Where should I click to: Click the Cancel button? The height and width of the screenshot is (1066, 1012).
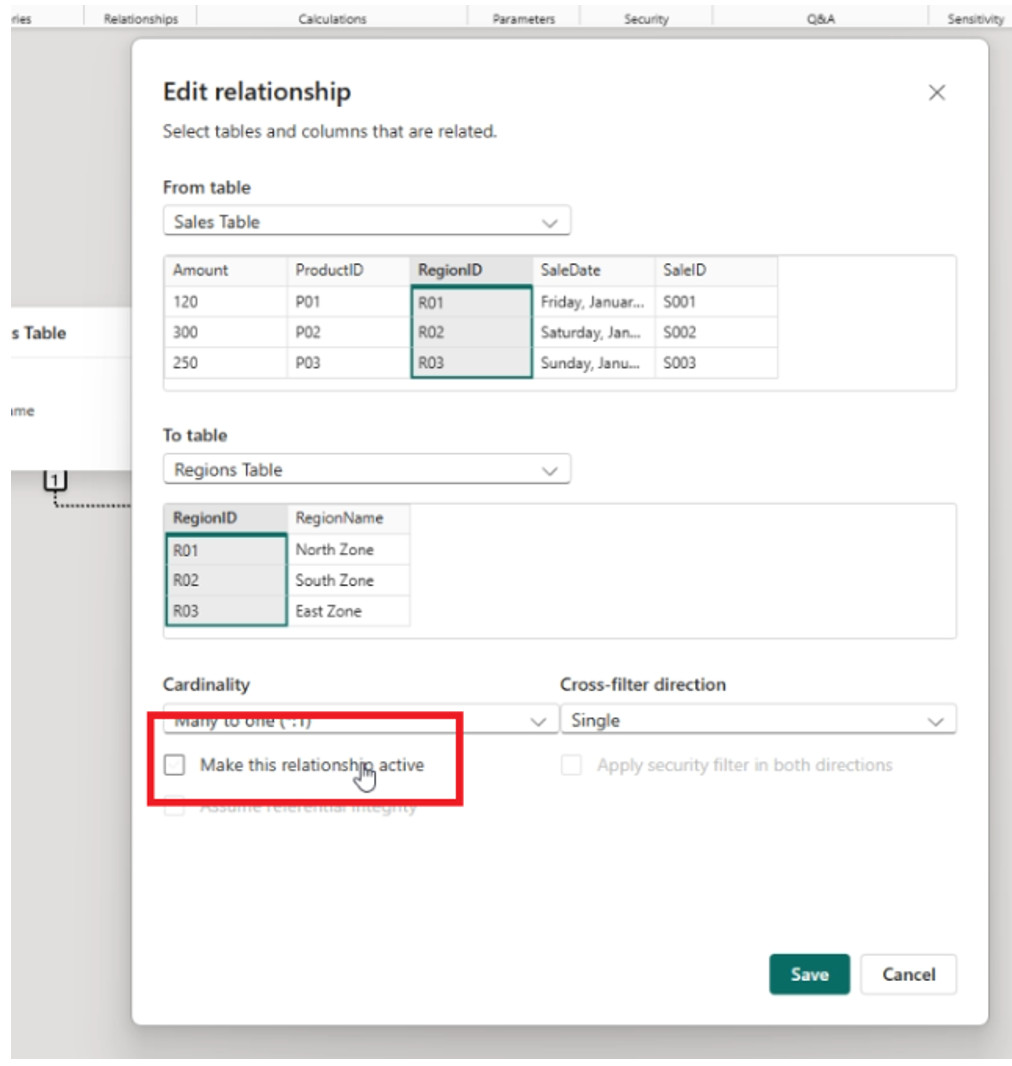[908, 975]
